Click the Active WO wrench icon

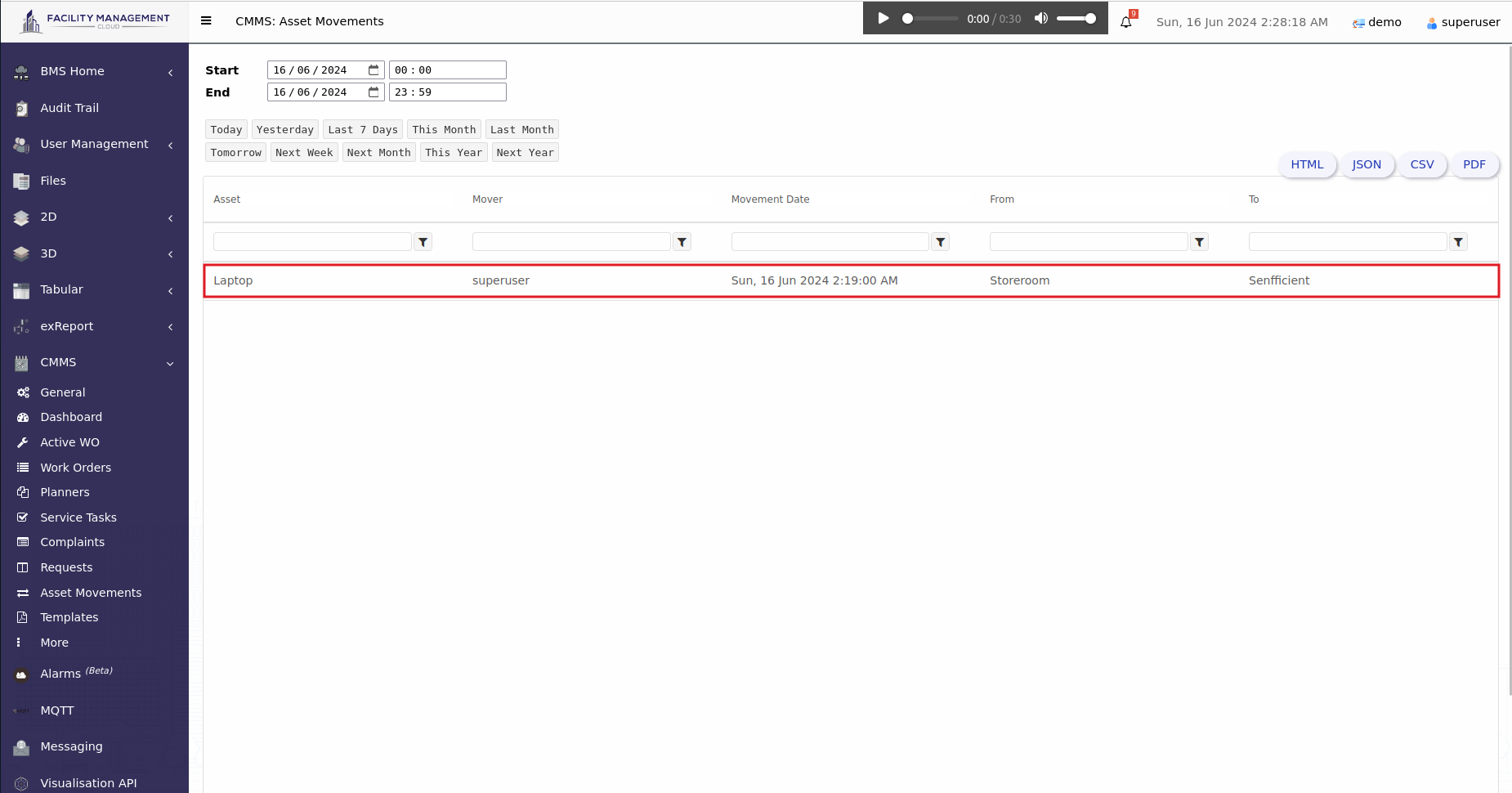(x=23, y=442)
